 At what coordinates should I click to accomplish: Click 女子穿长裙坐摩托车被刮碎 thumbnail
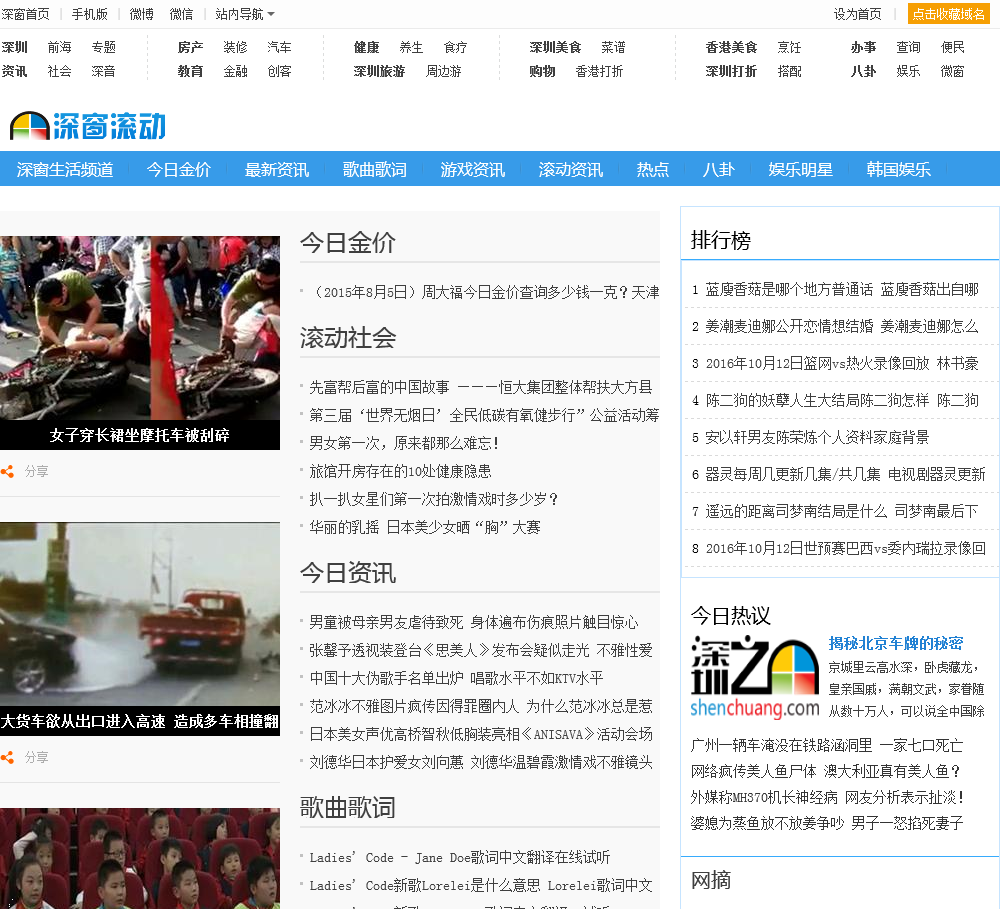click(140, 343)
